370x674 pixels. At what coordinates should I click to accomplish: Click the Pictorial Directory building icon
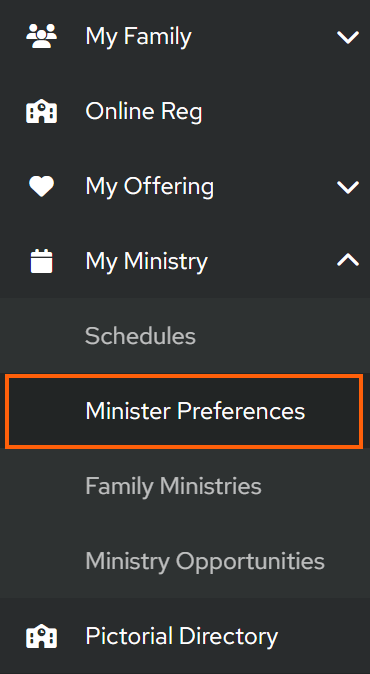click(41, 636)
